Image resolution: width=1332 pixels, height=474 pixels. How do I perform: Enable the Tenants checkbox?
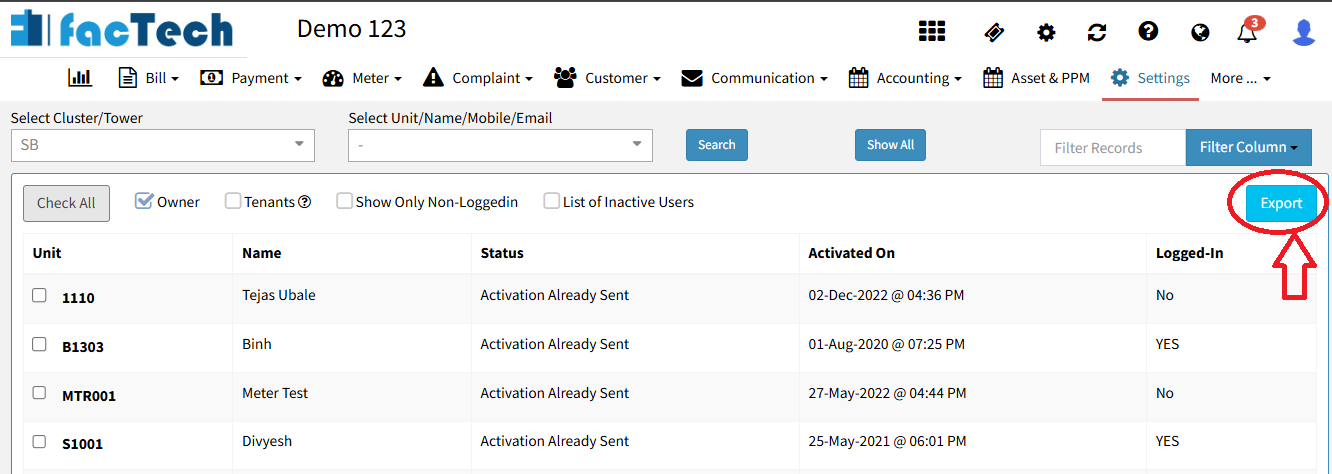[x=233, y=201]
